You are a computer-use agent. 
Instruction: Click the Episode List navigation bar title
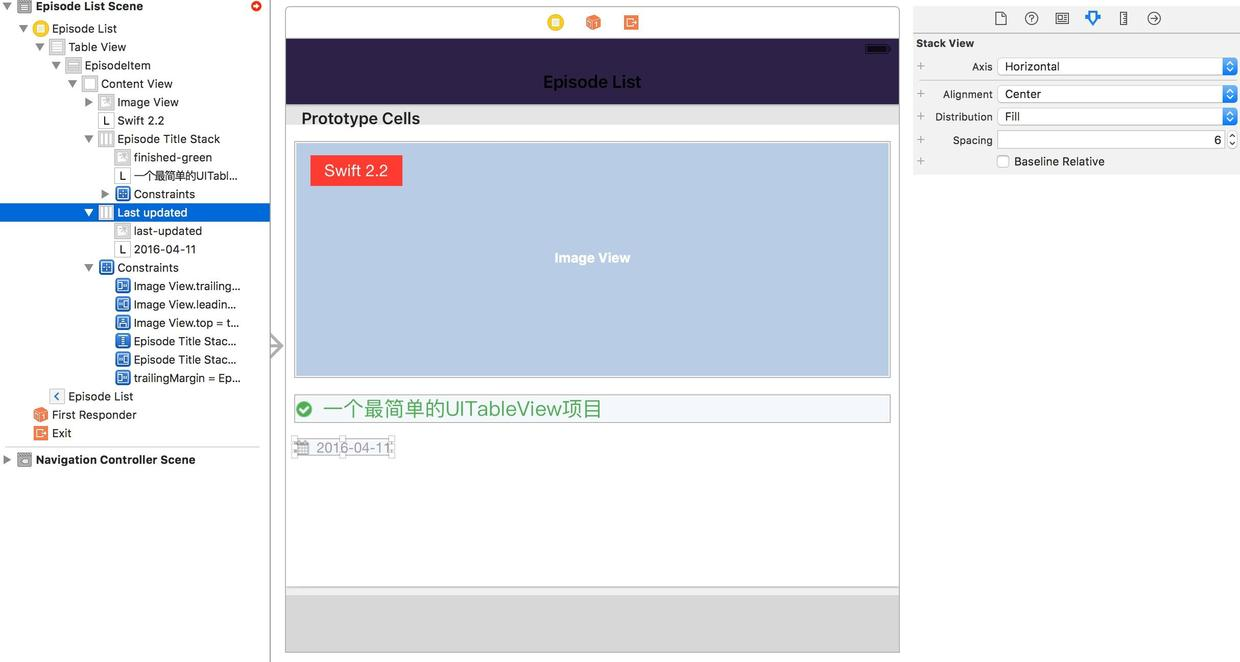click(592, 82)
